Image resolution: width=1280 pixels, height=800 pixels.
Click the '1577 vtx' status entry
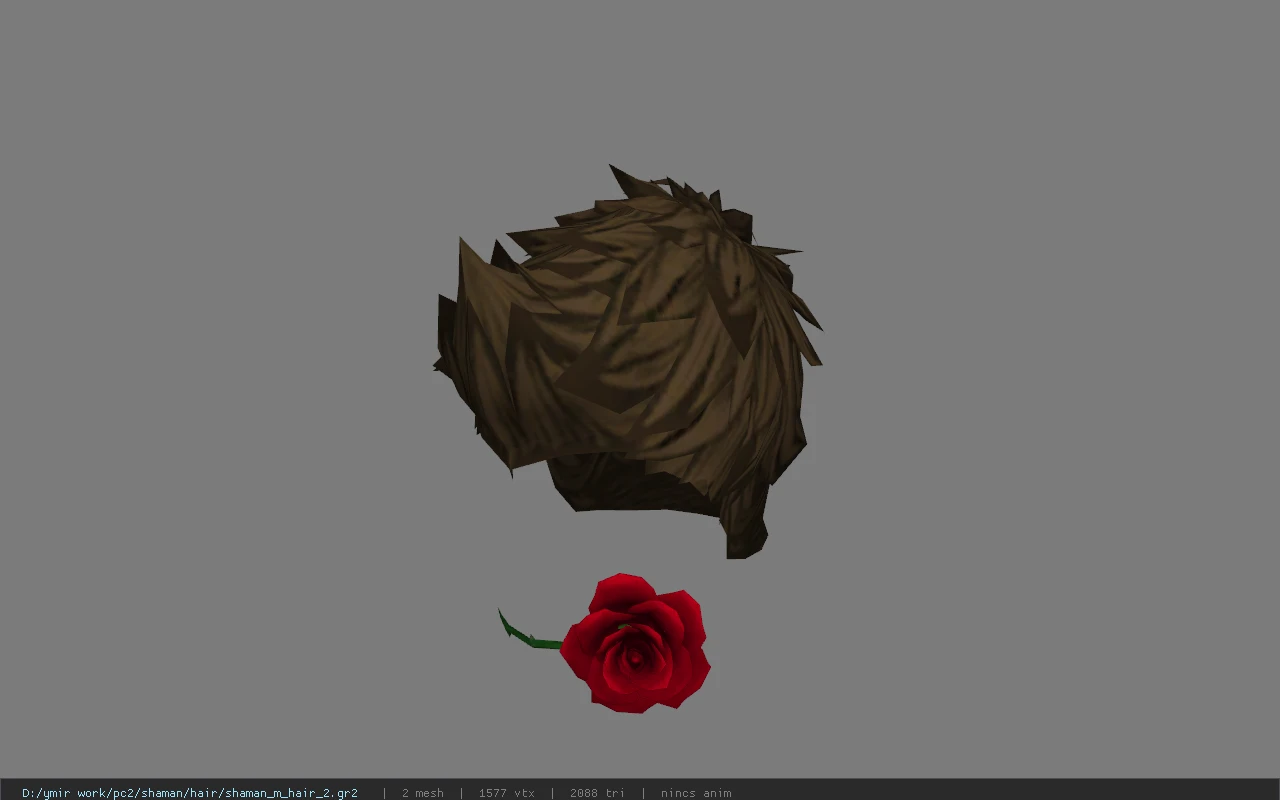pyautogui.click(x=506, y=793)
